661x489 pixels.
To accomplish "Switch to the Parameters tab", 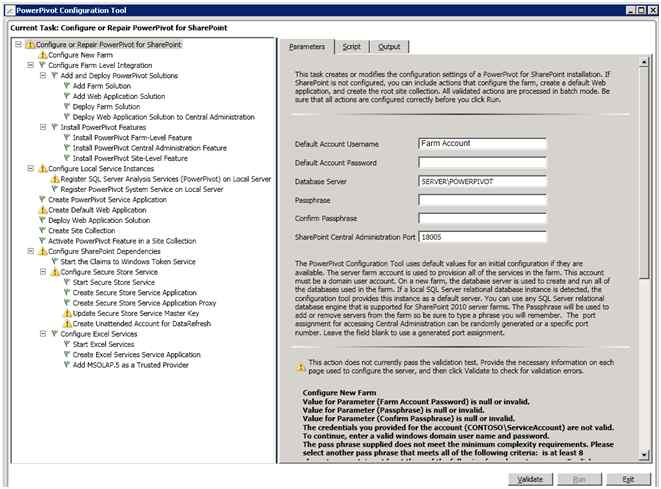I will pos(307,47).
